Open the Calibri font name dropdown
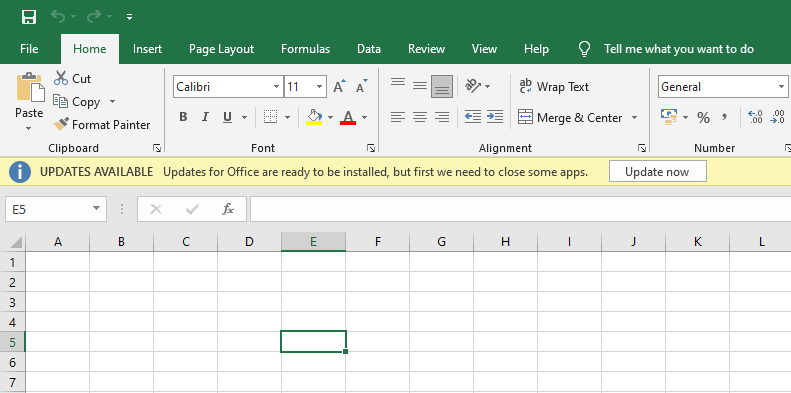Screen dimensions: 791x393 tap(276, 87)
